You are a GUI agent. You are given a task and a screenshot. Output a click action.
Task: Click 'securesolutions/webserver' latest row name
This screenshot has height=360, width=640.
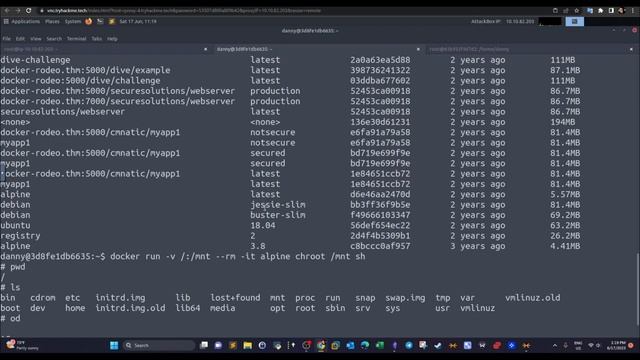coord(62,112)
